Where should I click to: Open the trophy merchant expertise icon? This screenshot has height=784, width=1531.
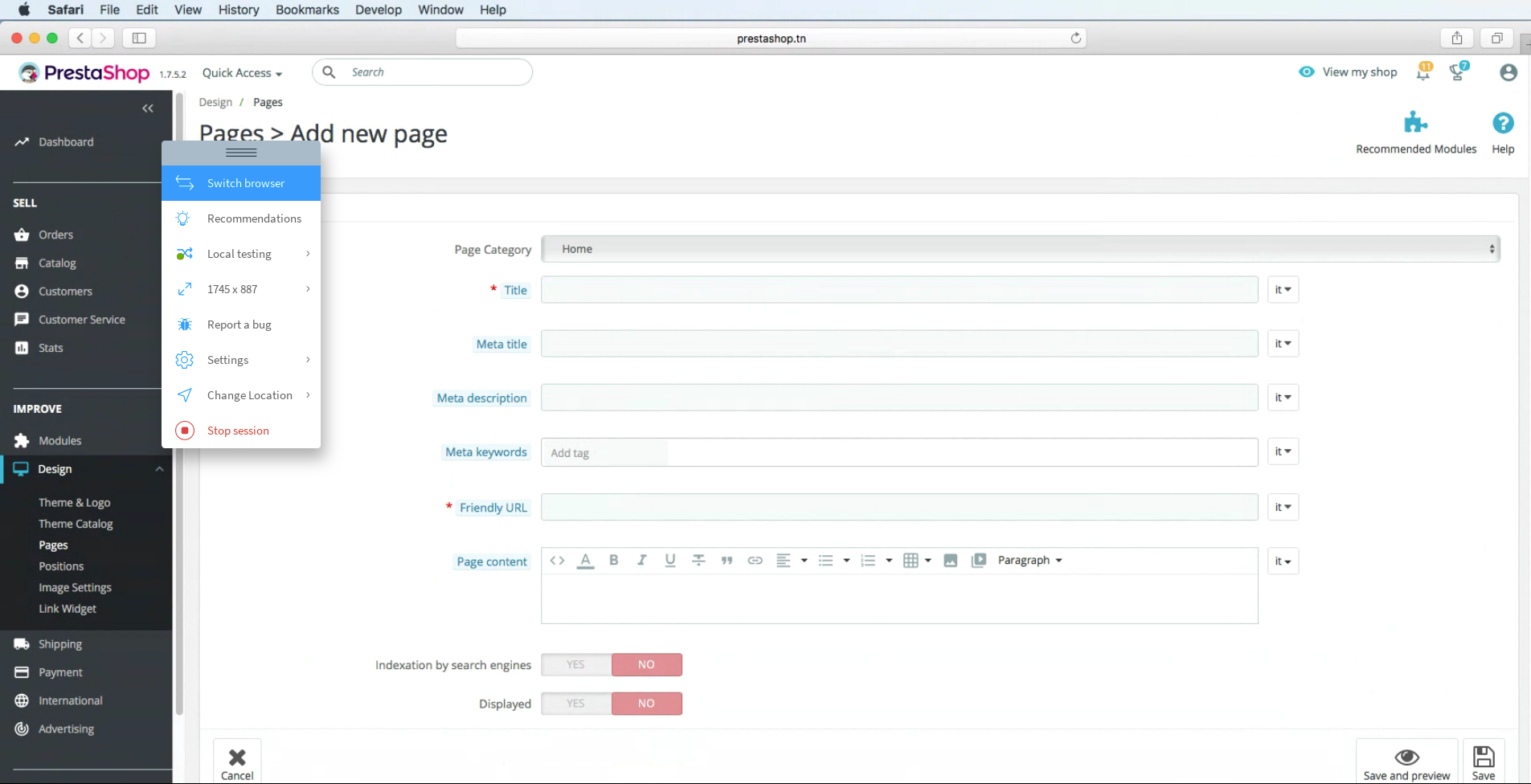tap(1458, 72)
